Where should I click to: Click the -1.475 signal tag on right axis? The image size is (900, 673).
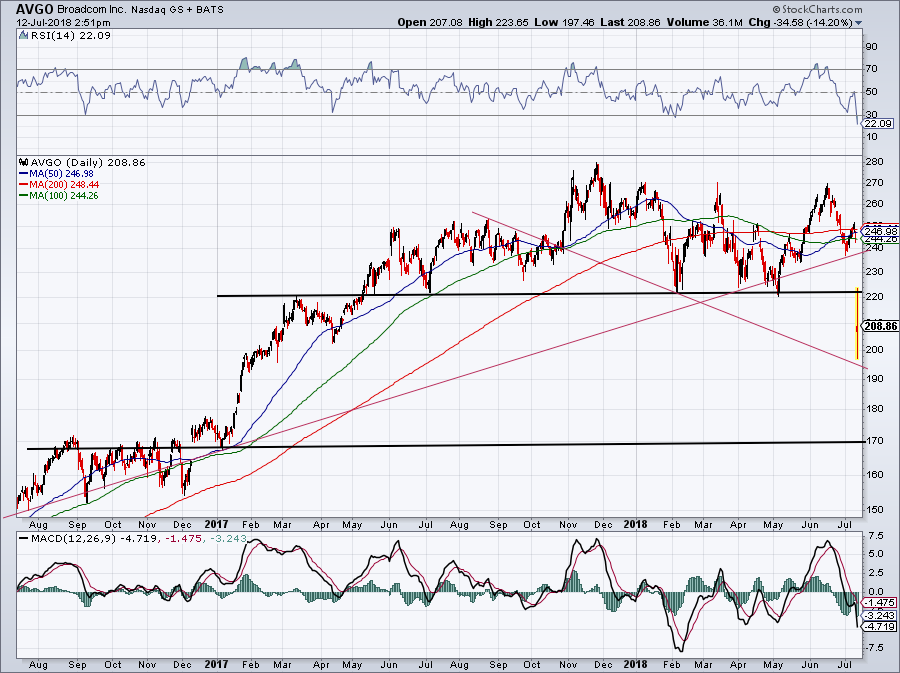(x=880, y=602)
